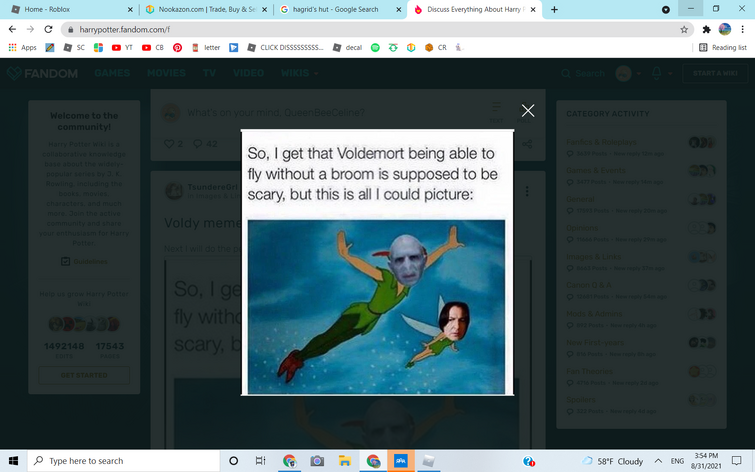
Task: Open the Games & Events category
Action: pyautogui.click(x=596, y=170)
